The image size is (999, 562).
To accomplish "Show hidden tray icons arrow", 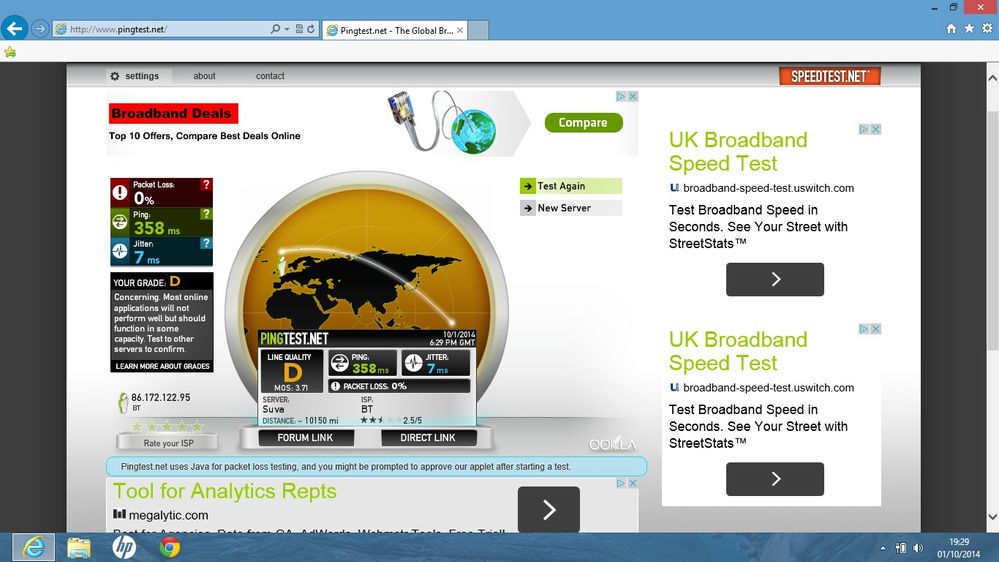I will coord(883,548).
